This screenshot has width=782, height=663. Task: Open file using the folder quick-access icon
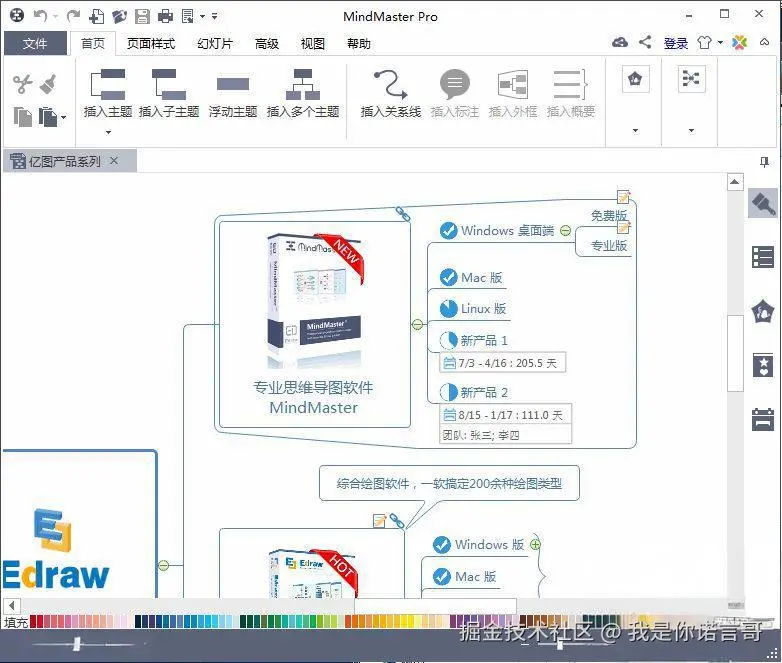[x=119, y=16]
